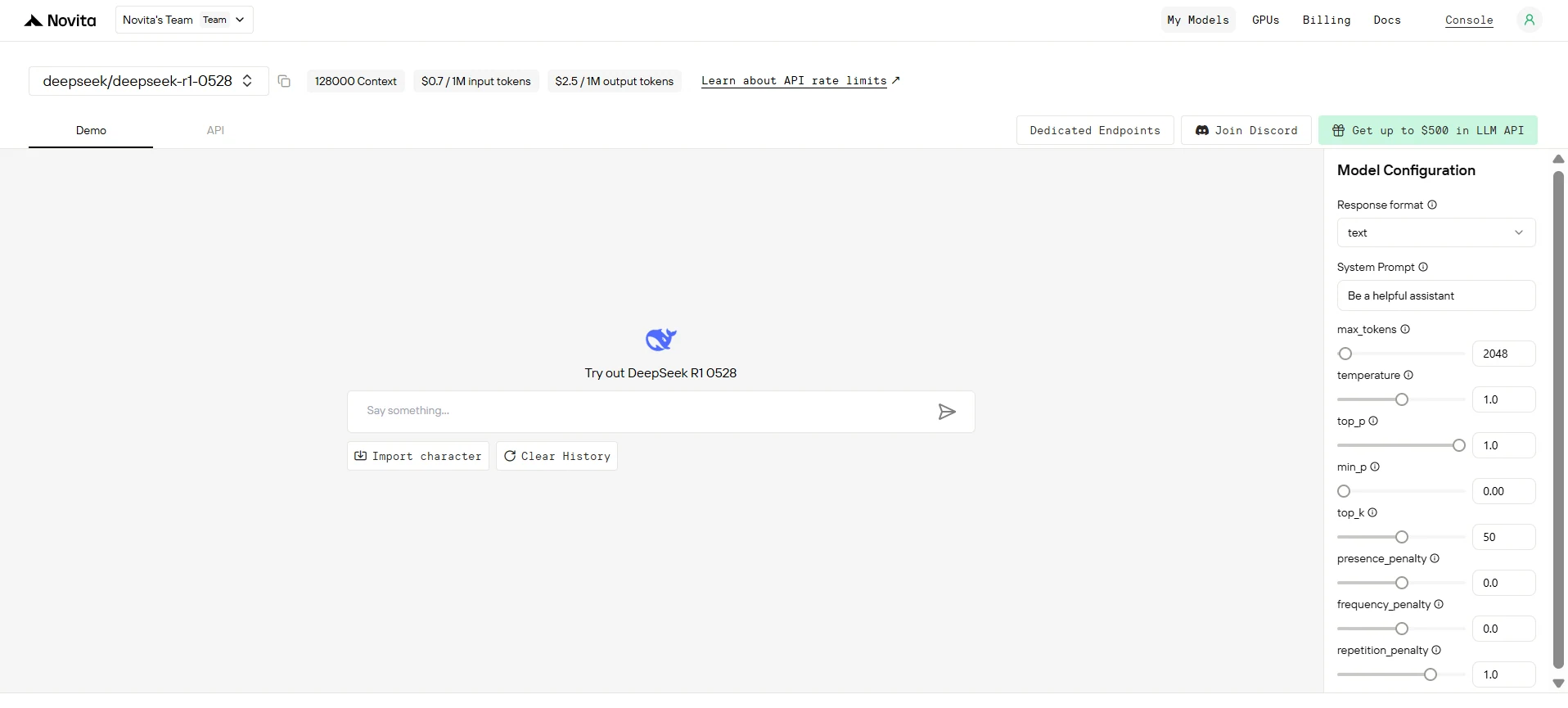1568x708 pixels.
Task: Focus the repetition_penalty value field
Action: click(1504, 674)
